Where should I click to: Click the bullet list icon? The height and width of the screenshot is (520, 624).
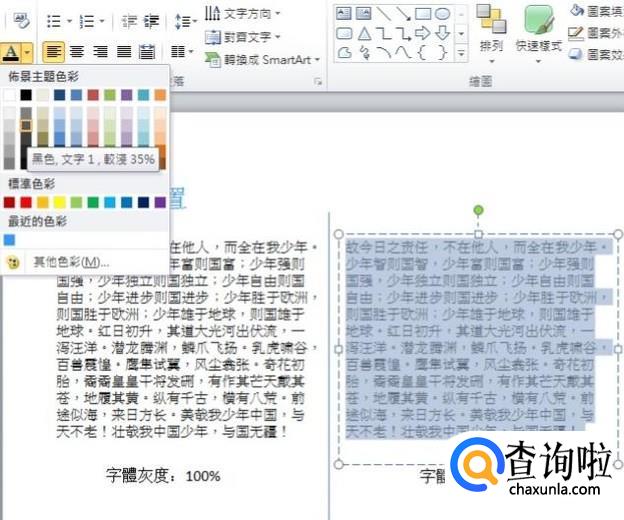click(54, 21)
